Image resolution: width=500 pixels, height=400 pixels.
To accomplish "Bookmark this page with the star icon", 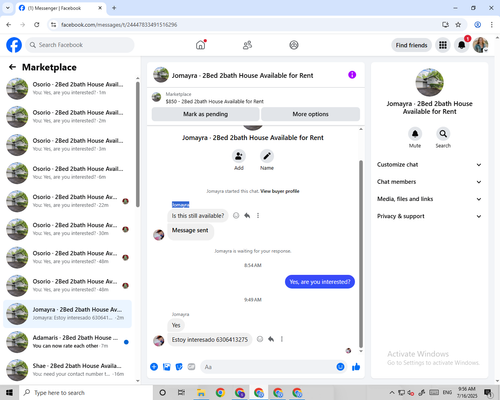I will [458, 25].
